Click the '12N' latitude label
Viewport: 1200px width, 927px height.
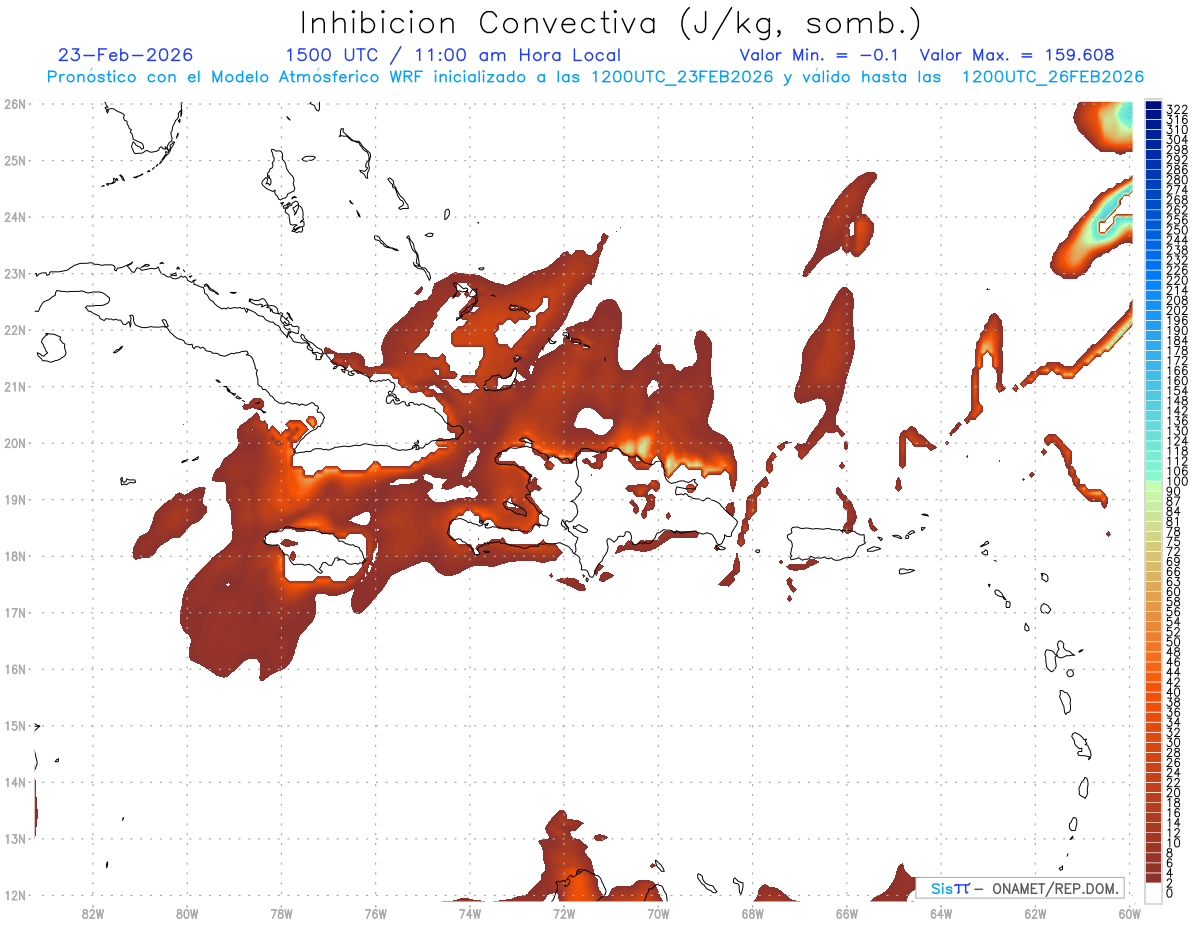click(15, 895)
